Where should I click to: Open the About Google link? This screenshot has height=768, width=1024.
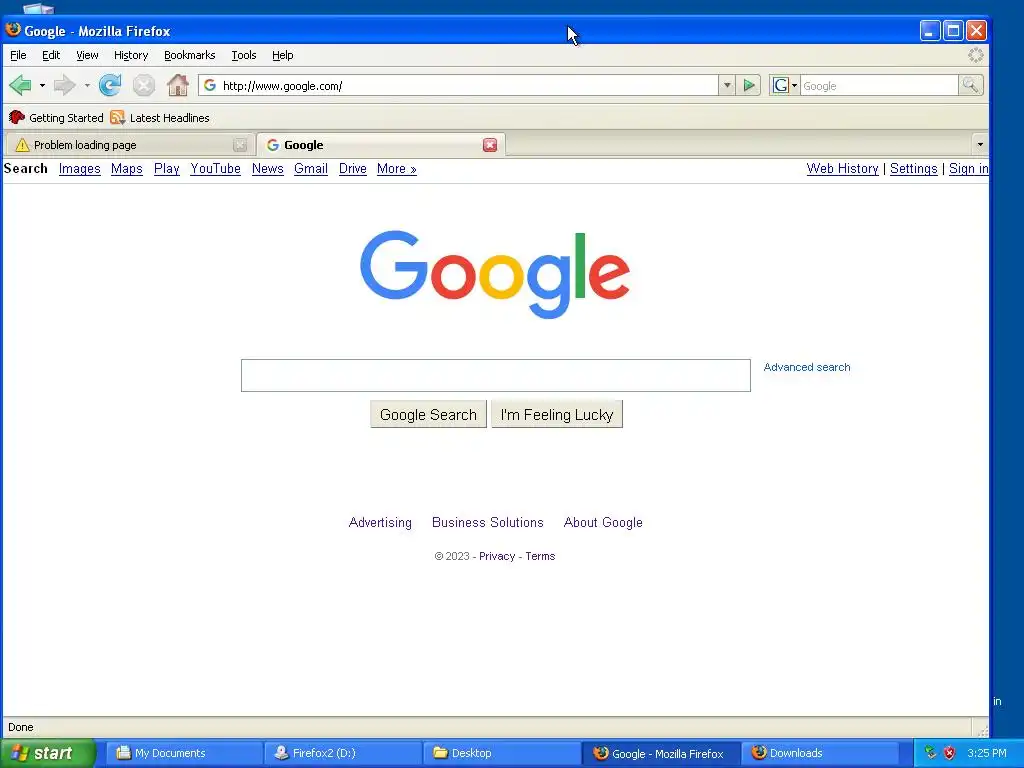pos(603,522)
